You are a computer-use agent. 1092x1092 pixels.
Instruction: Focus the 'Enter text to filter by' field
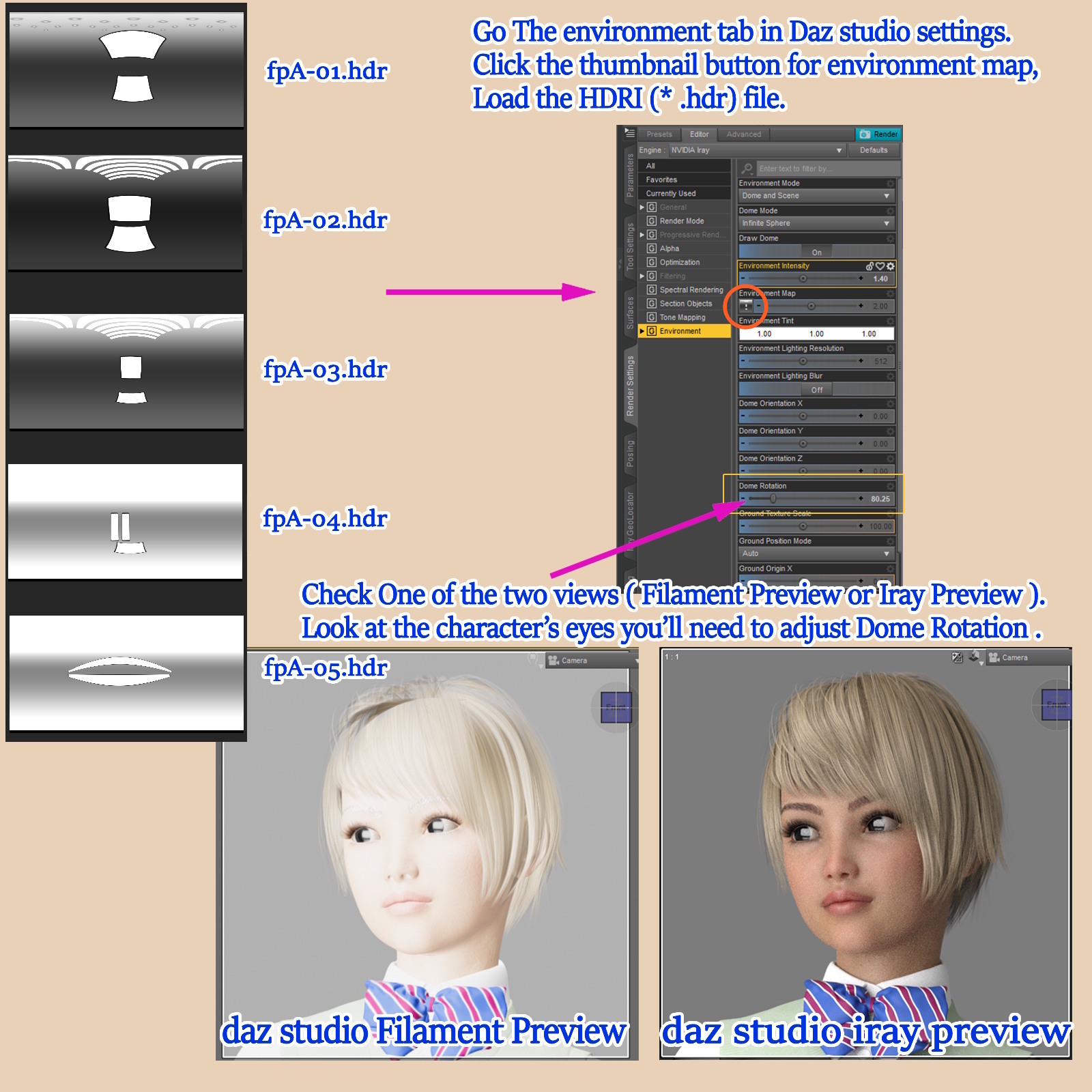pos(827,169)
